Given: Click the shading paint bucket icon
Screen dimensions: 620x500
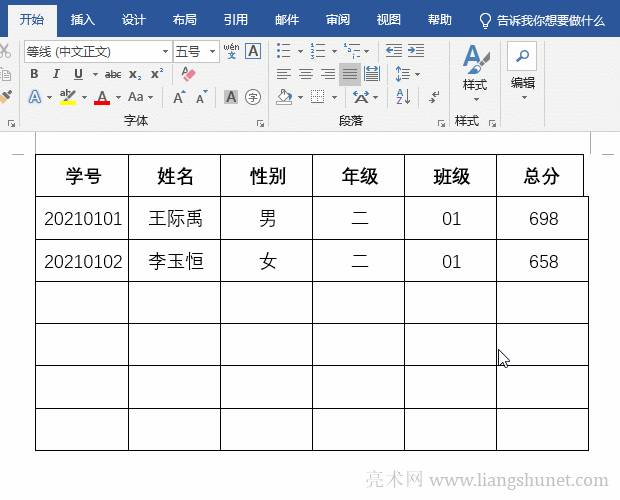Looking at the screenshot, I should point(284,97).
